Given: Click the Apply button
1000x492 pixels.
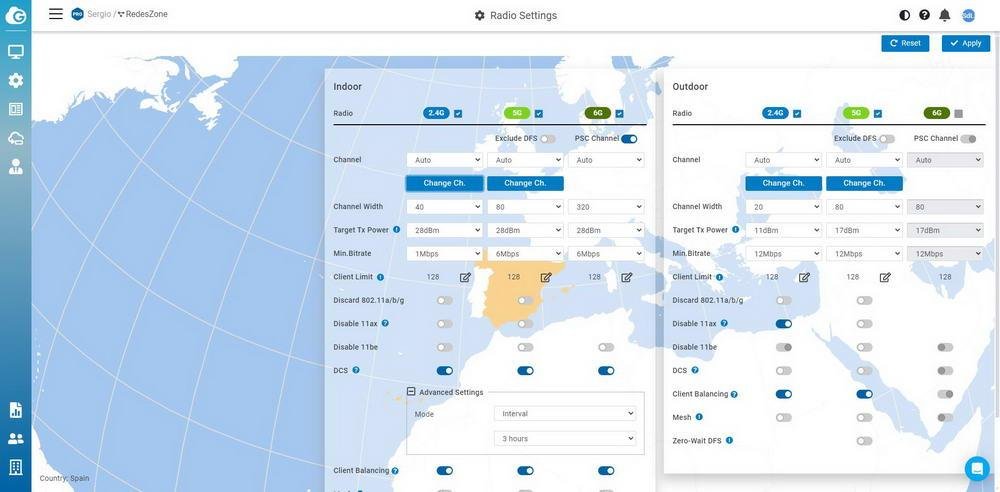Looking at the screenshot, I should click(966, 43).
